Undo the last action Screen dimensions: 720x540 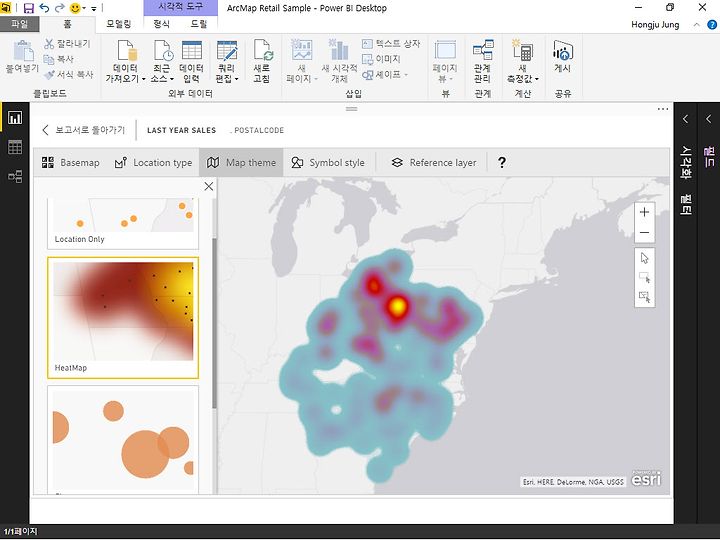point(44,8)
